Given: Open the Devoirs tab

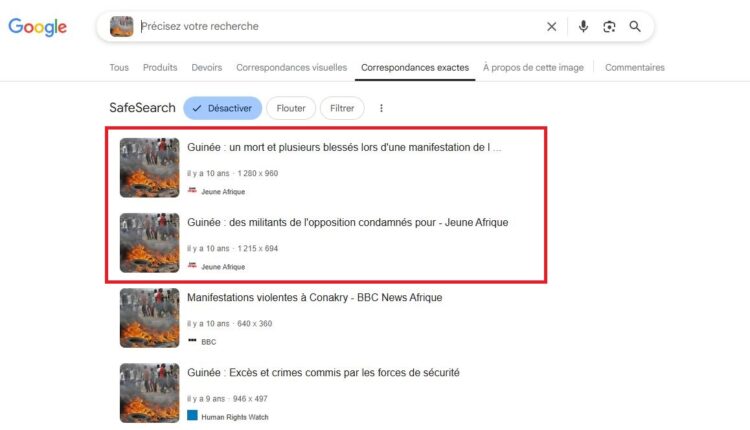Looking at the screenshot, I should point(207,67).
